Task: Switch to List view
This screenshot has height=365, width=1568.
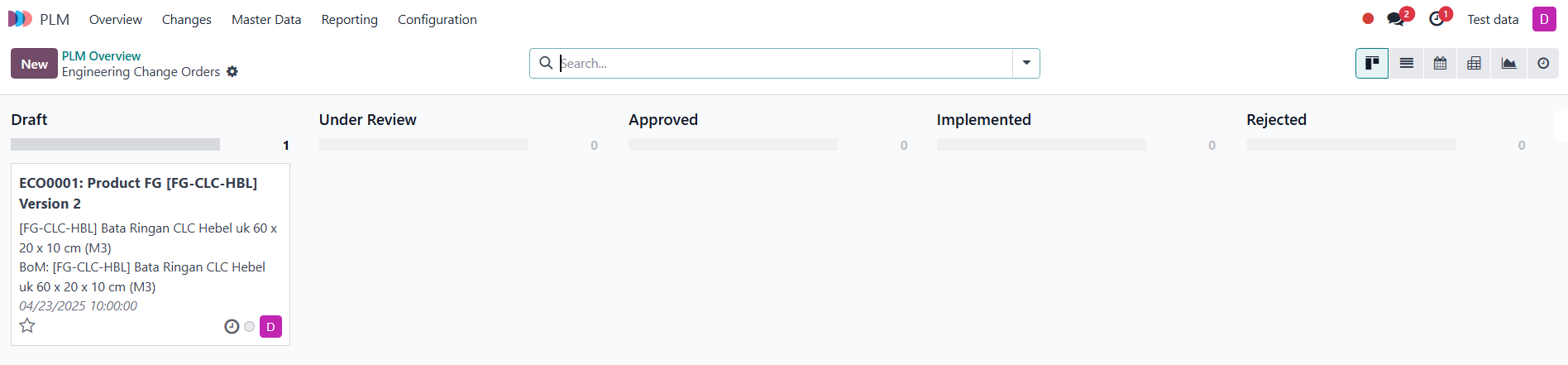Action: (x=1406, y=63)
